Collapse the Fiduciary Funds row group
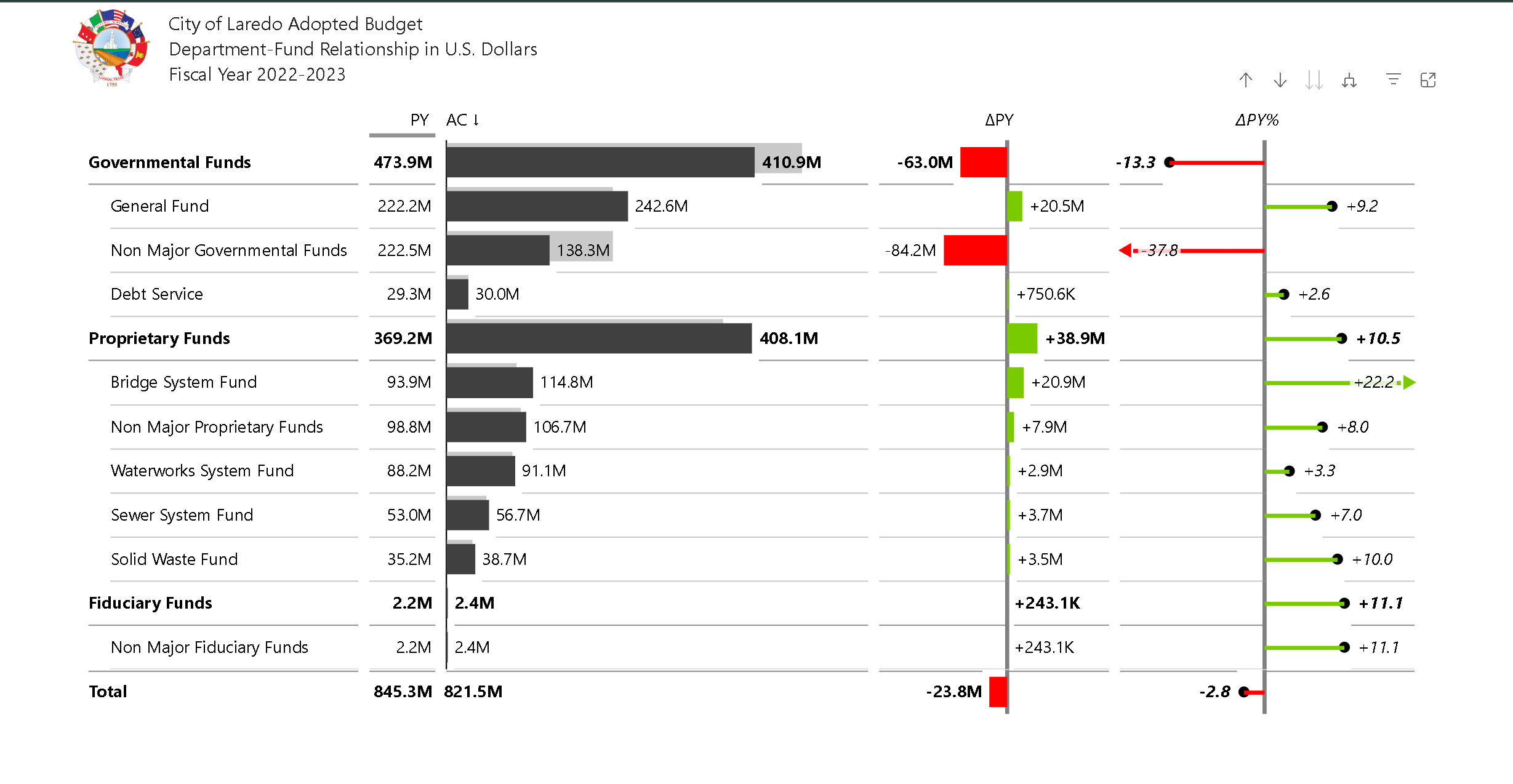 click(x=150, y=603)
